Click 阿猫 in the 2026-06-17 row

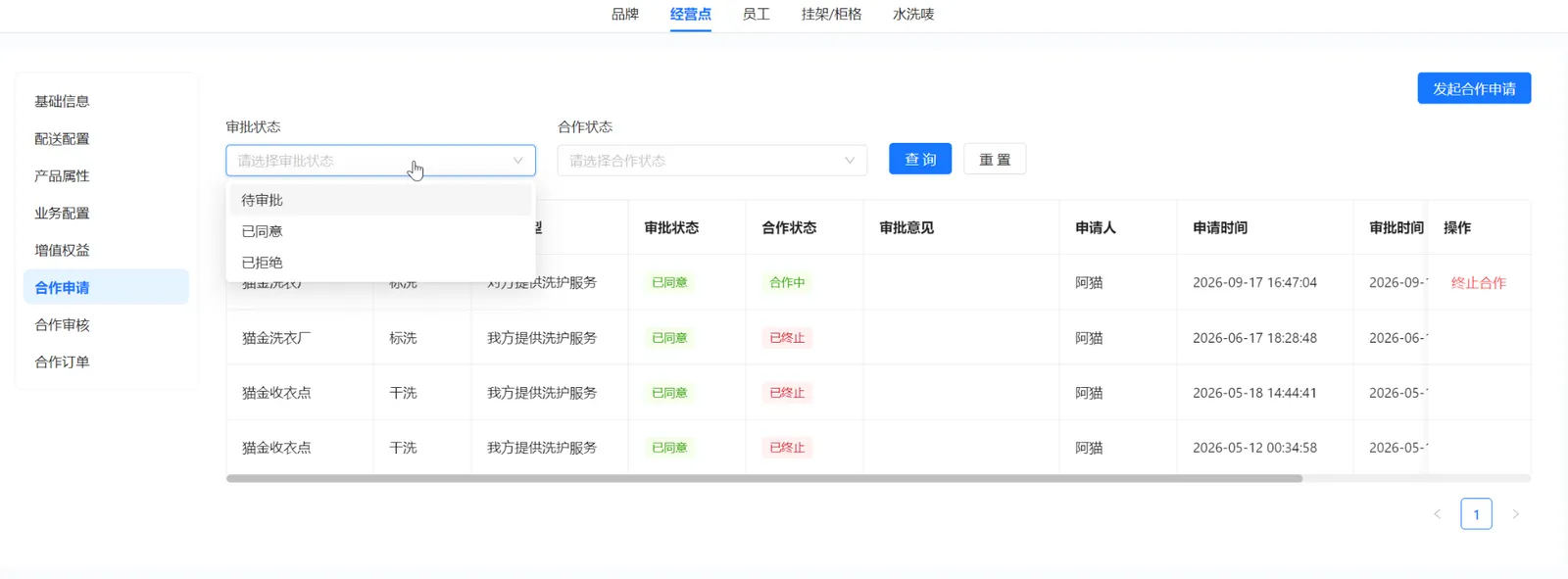tap(1089, 338)
